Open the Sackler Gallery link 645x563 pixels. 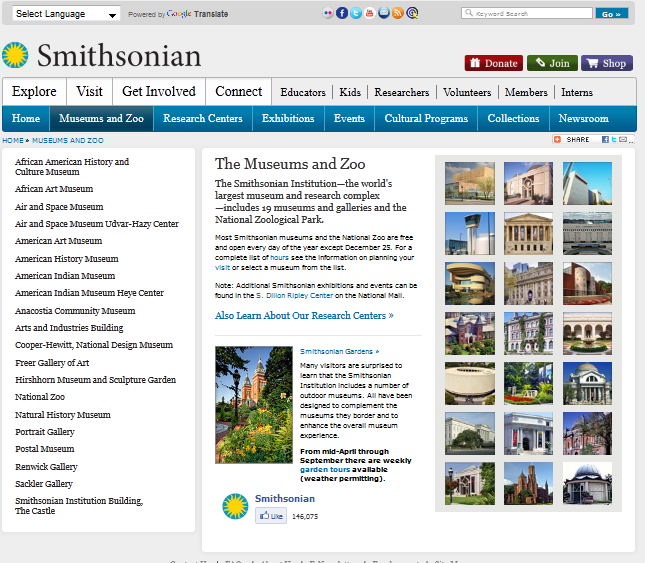(44, 484)
